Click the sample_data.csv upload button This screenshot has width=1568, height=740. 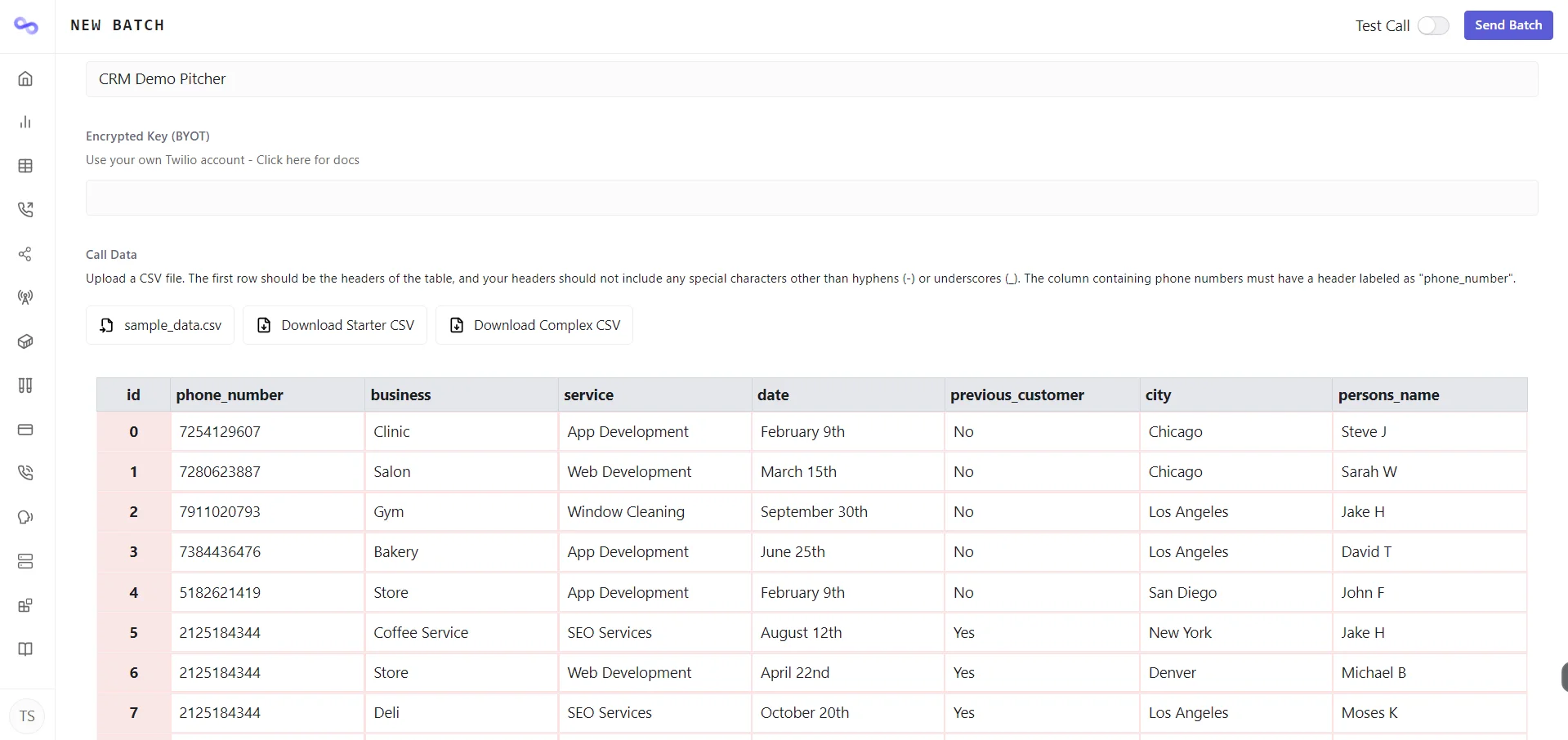pos(160,325)
